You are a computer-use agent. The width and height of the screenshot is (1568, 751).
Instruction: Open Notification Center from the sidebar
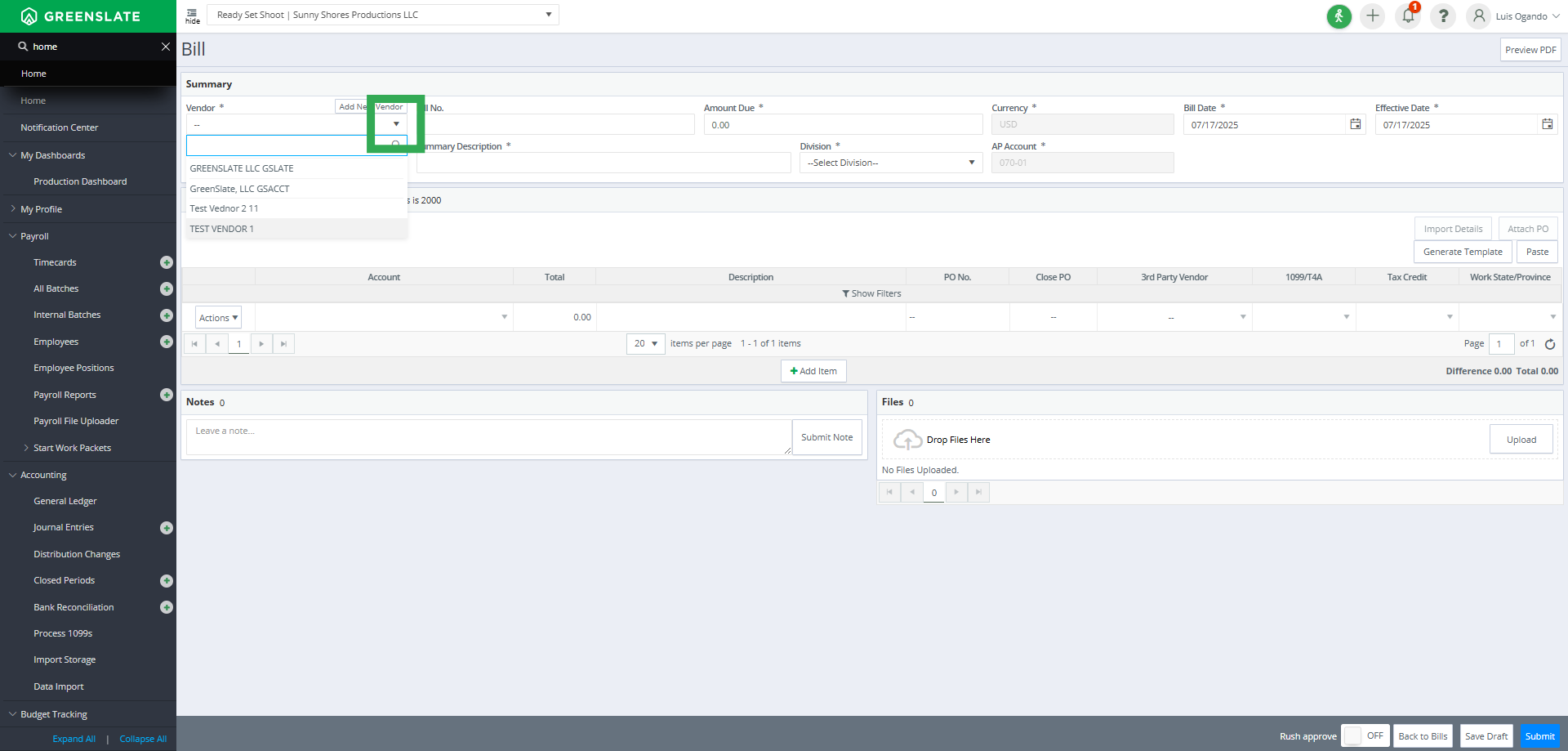(x=59, y=127)
